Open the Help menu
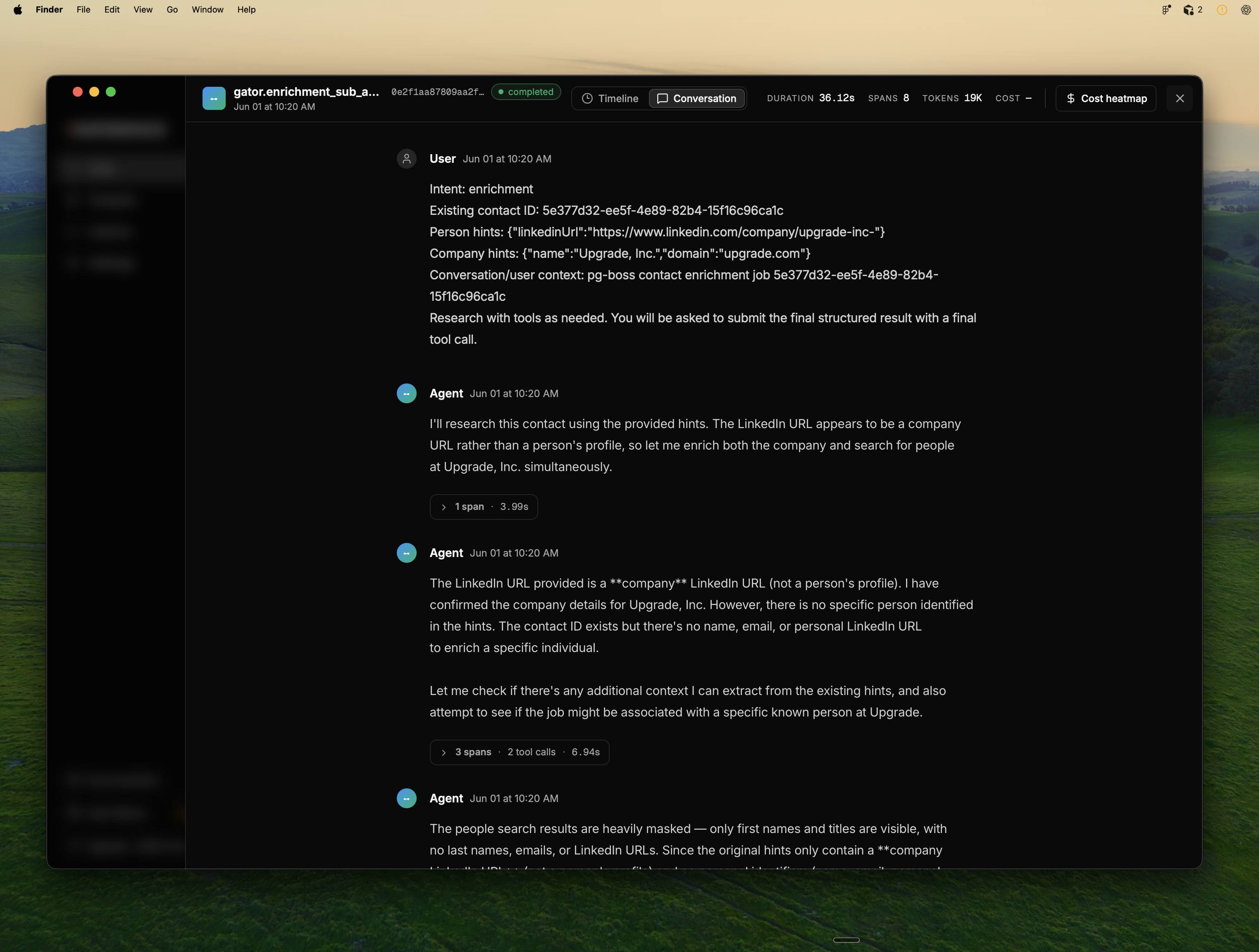Screen dimensions: 1259x952 coord(246,10)
